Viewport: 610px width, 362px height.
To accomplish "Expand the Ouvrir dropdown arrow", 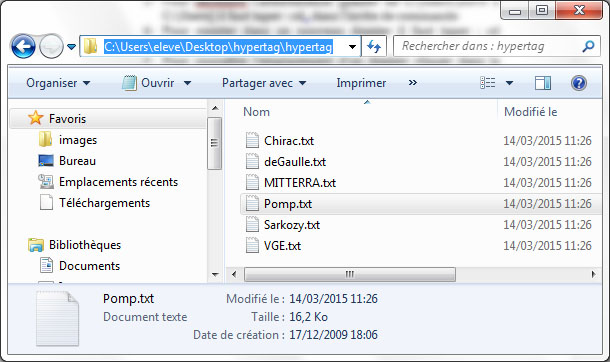I will 188,83.
